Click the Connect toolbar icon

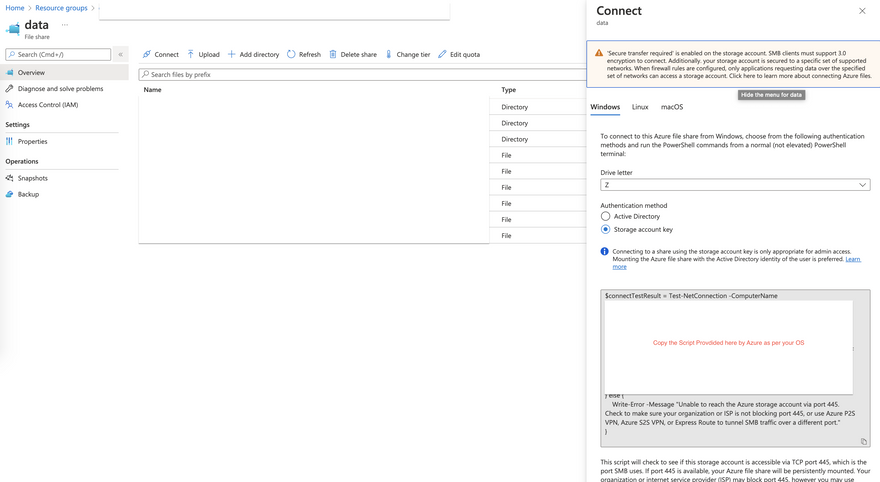pos(147,55)
